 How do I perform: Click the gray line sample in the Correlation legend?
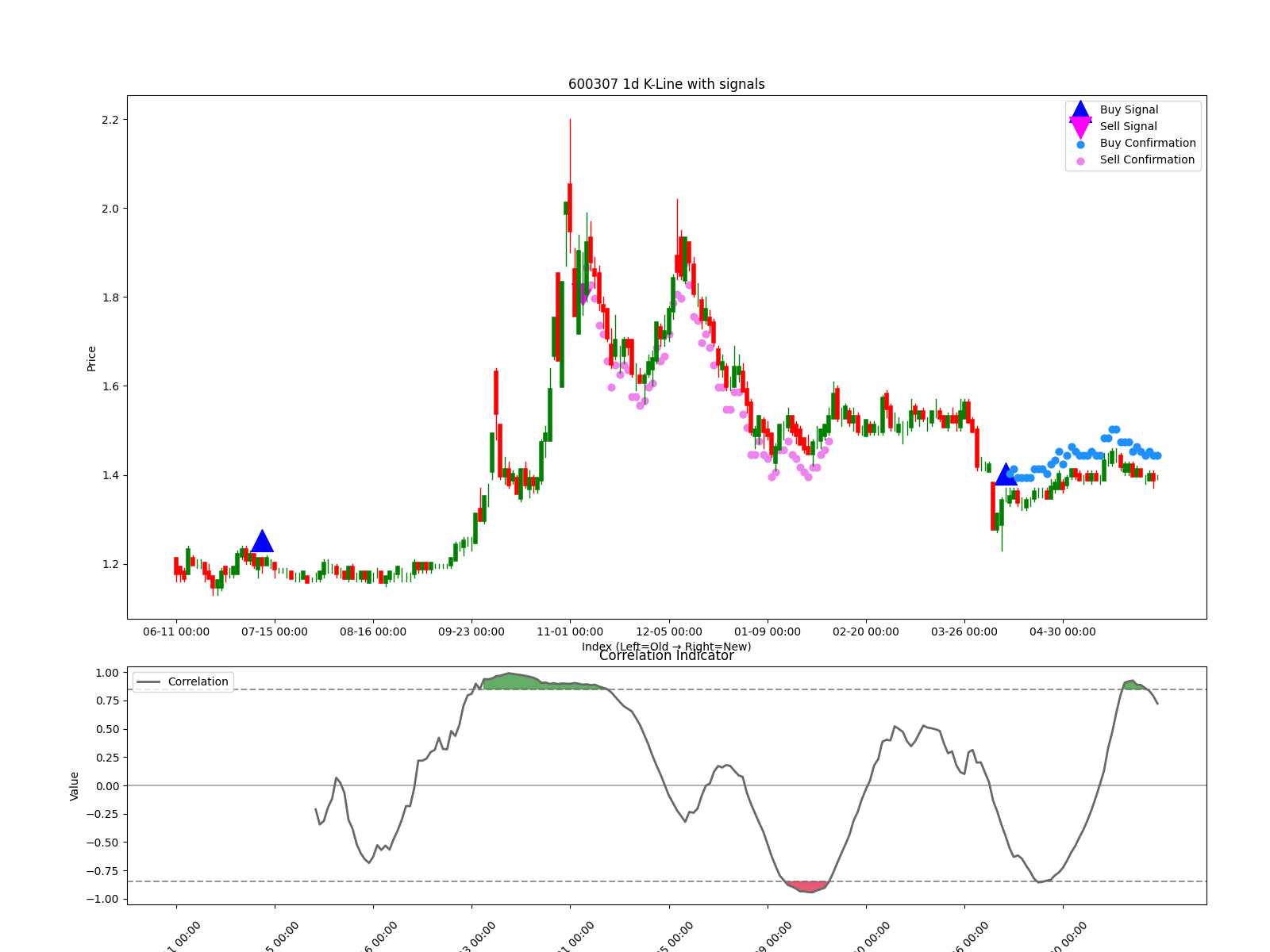148,682
